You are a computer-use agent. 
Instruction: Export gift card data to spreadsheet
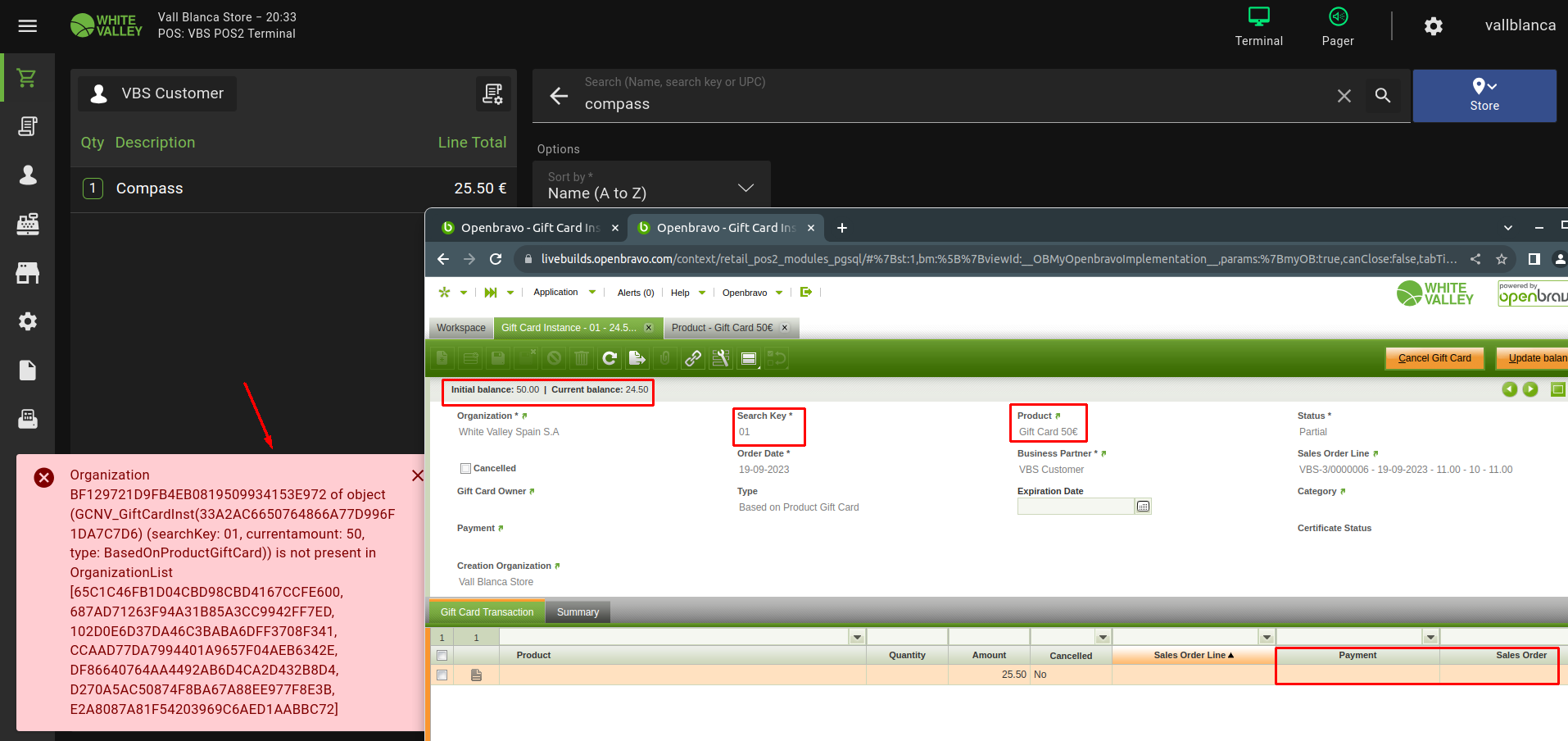(x=637, y=358)
